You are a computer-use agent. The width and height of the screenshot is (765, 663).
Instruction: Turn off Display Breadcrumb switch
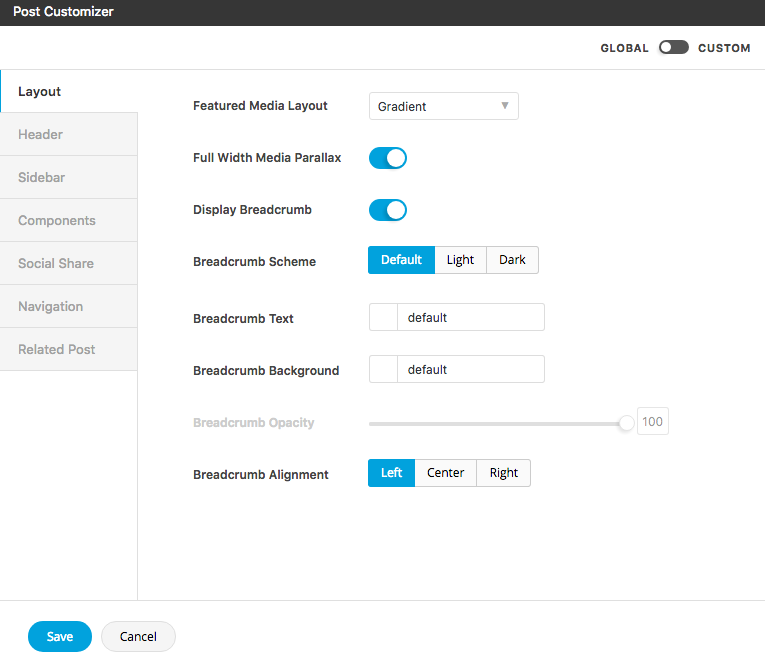click(388, 210)
